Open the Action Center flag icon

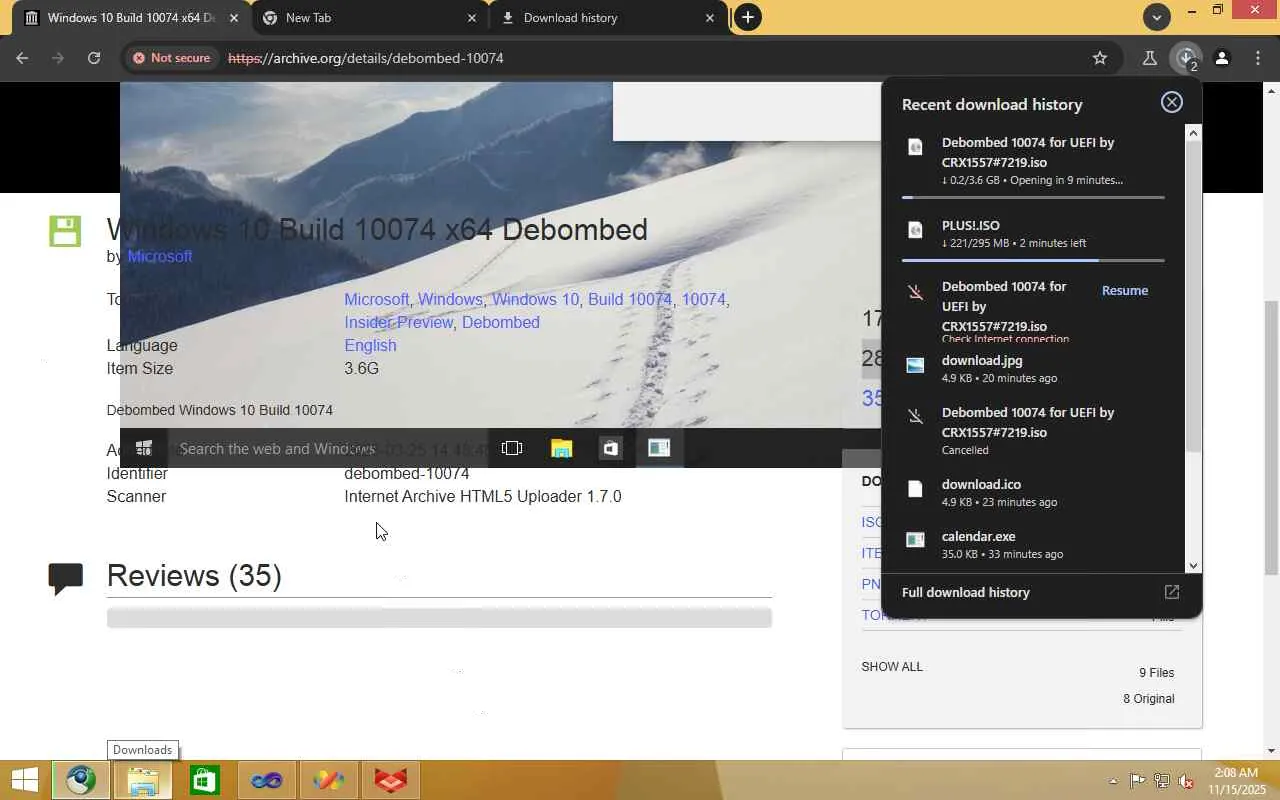point(1138,781)
